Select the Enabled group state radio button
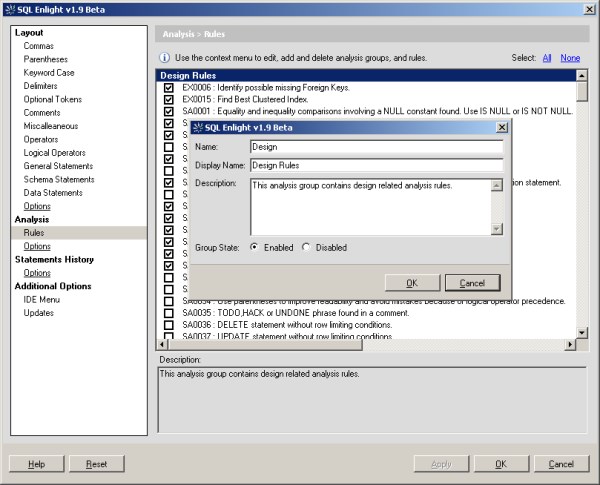Viewport: 600px width, 485px height. pos(254,247)
